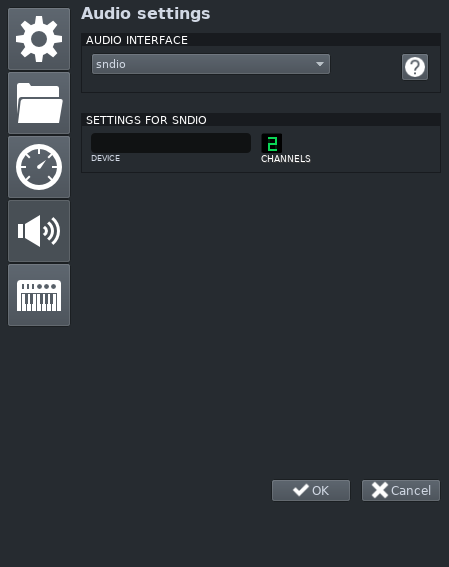This screenshot has width=449, height=567.
Task: Click the SETTINGS FOR SNDIO section header
Action: [146, 120]
